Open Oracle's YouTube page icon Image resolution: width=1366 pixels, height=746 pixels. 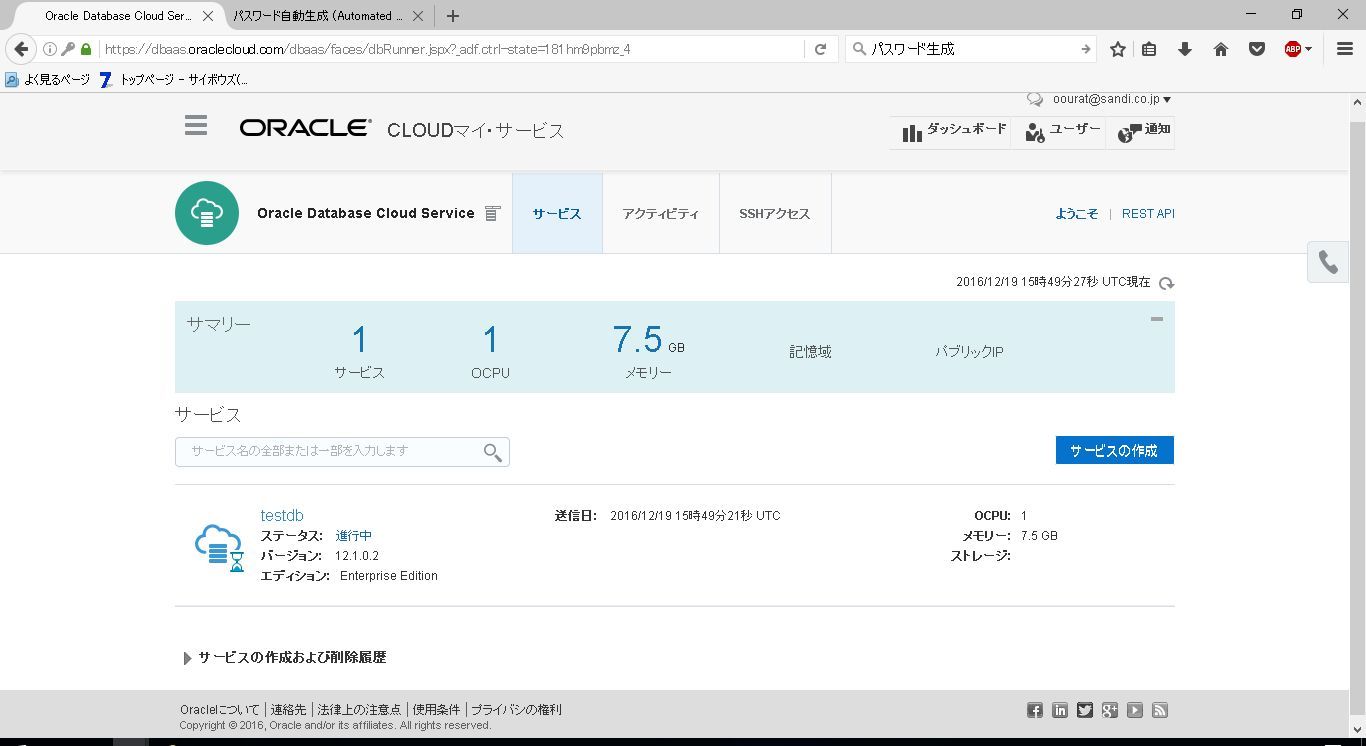coord(1135,710)
